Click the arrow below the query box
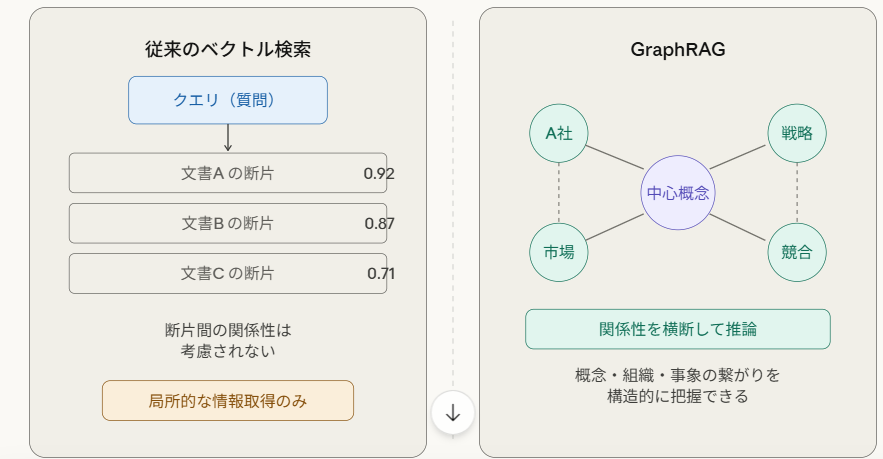883x459 pixels. click(x=228, y=138)
